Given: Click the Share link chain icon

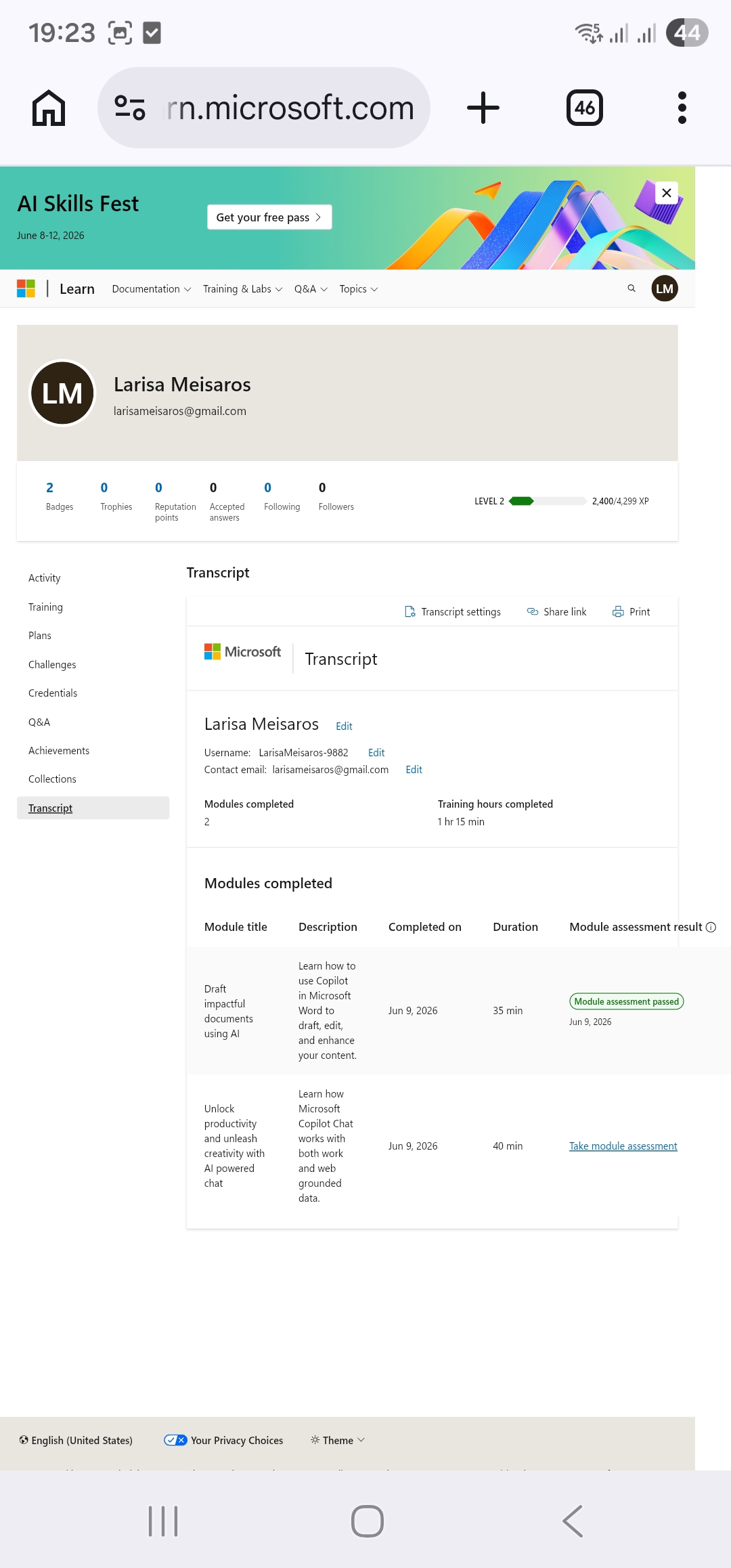Looking at the screenshot, I should click(x=533, y=611).
